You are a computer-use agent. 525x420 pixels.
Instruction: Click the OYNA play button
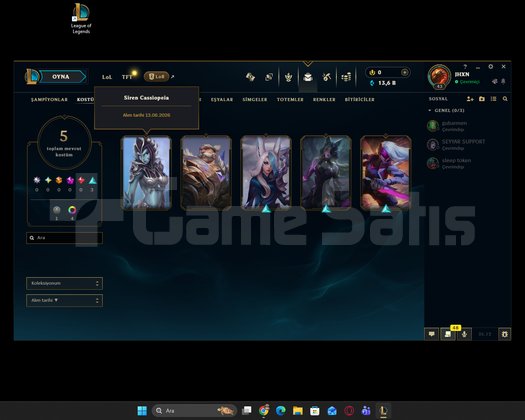(63, 77)
